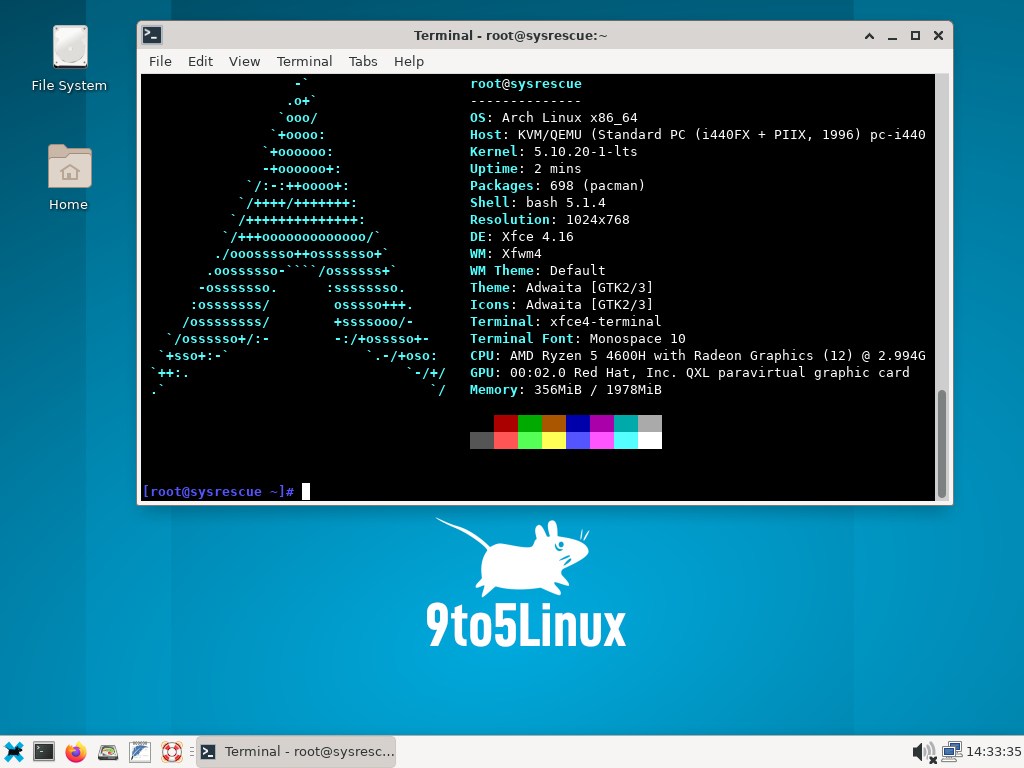Click the WM Theme: Default line
1024x768 pixels.
pyautogui.click(x=537, y=270)
